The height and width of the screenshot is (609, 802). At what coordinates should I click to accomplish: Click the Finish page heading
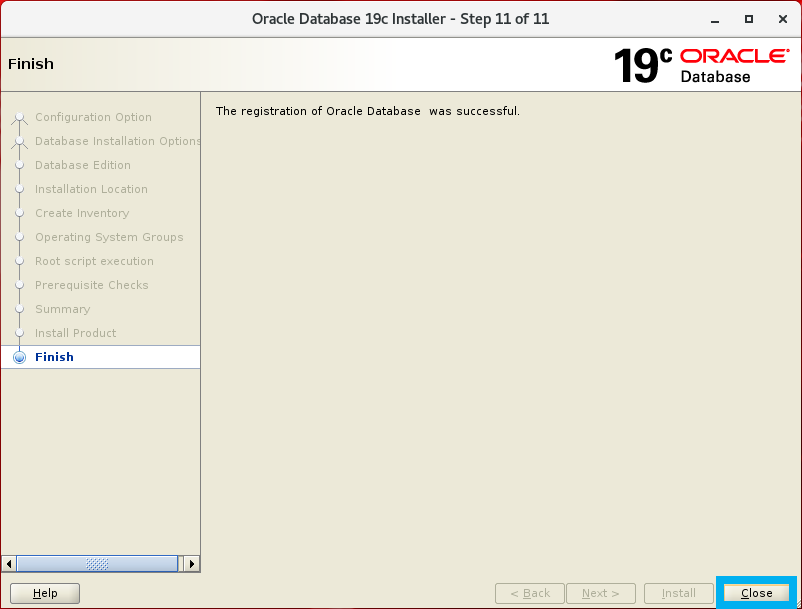pos(31,64)
